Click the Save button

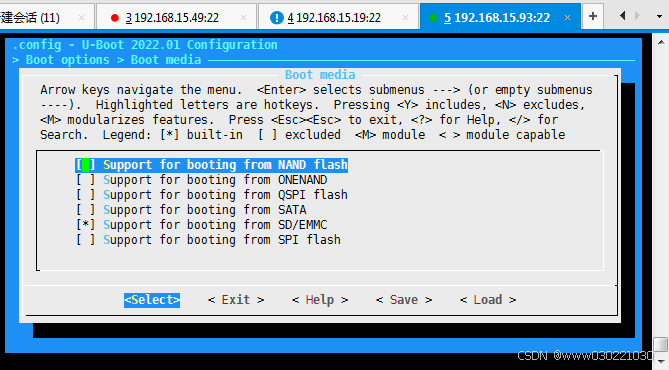pyautogui.click(x=404, y=300)
